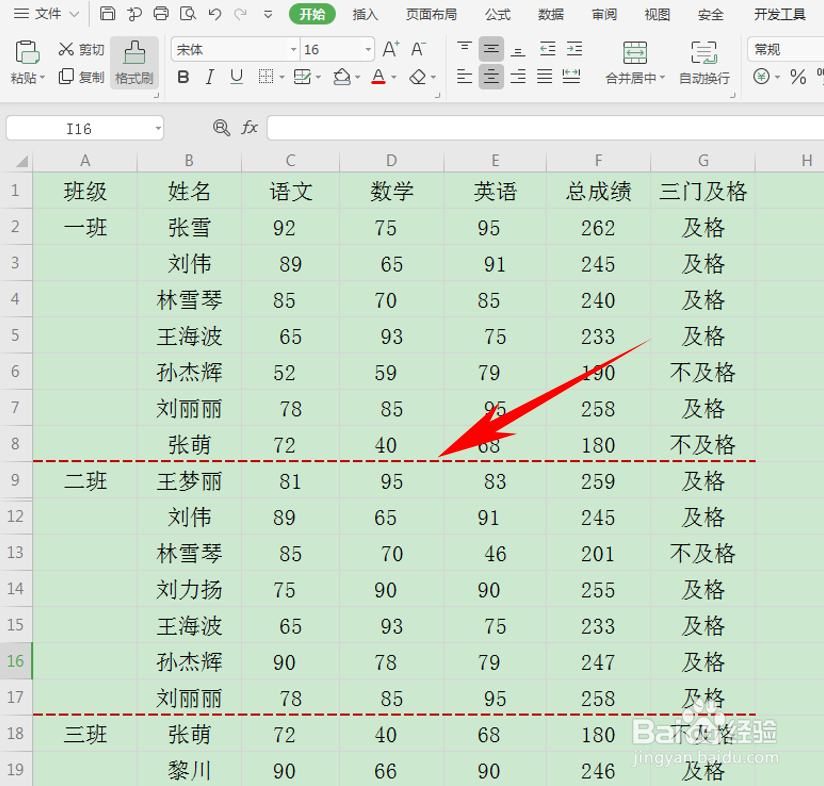Select column C header
Screen dimensions: 824x786
click(291, 160)
